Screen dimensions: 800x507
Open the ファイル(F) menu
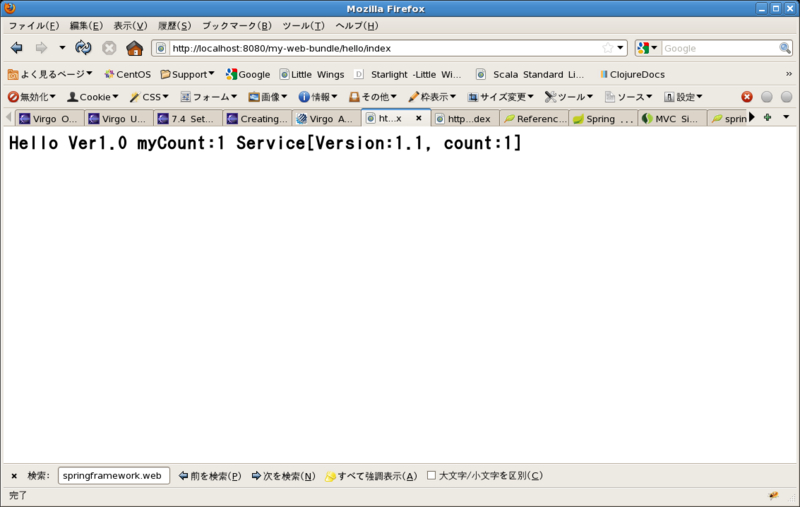(34, 26)
